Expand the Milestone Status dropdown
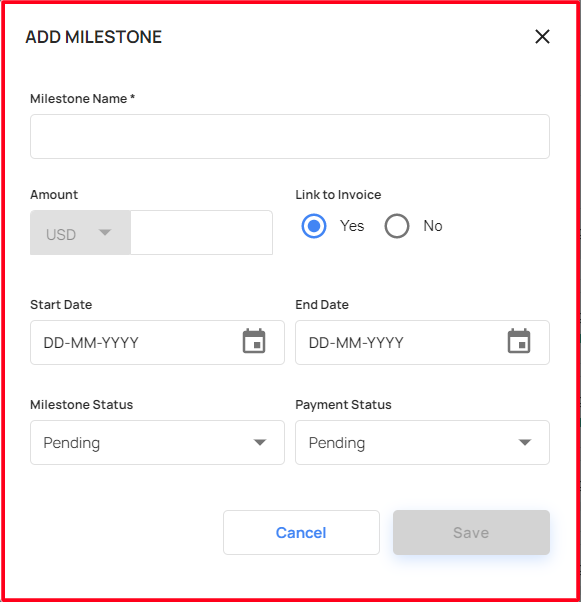 [x=157, y=442]
